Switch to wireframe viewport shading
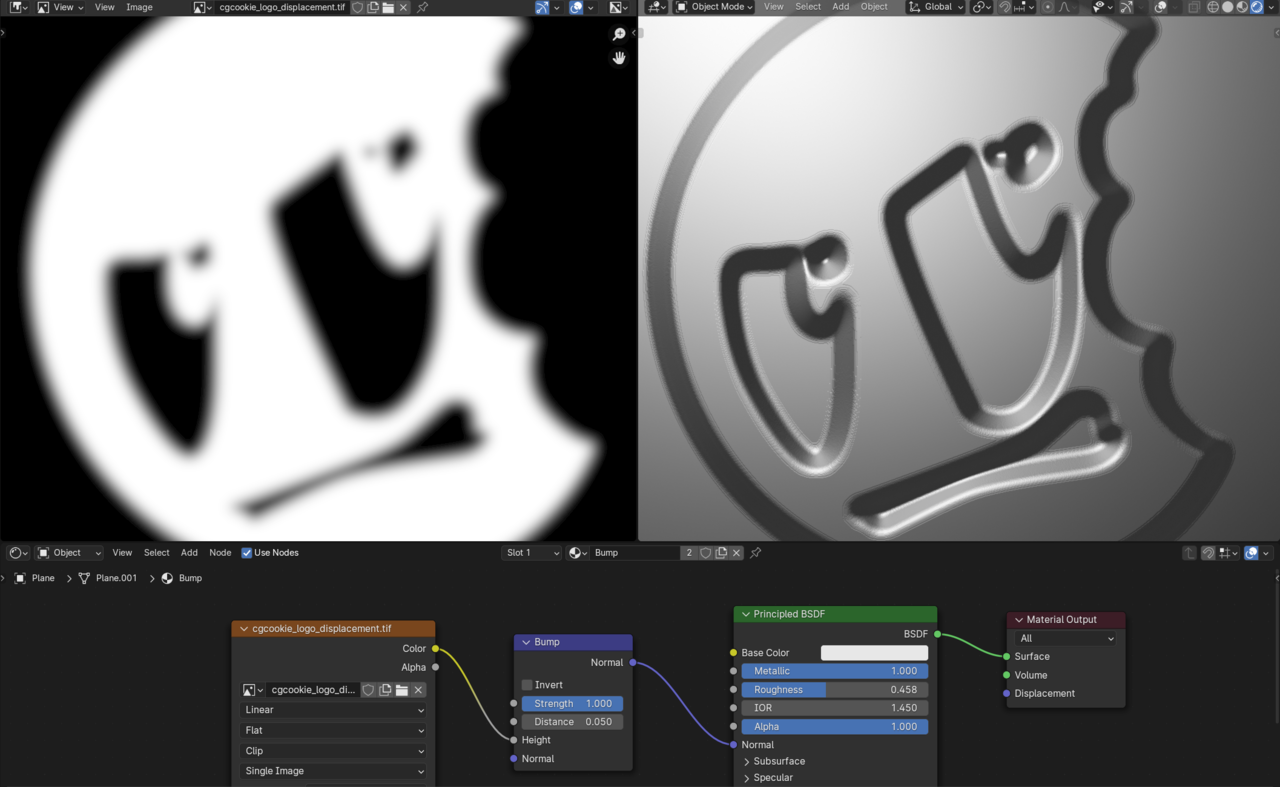This screenshot has height=787, width=1280. pos(1213,7)
